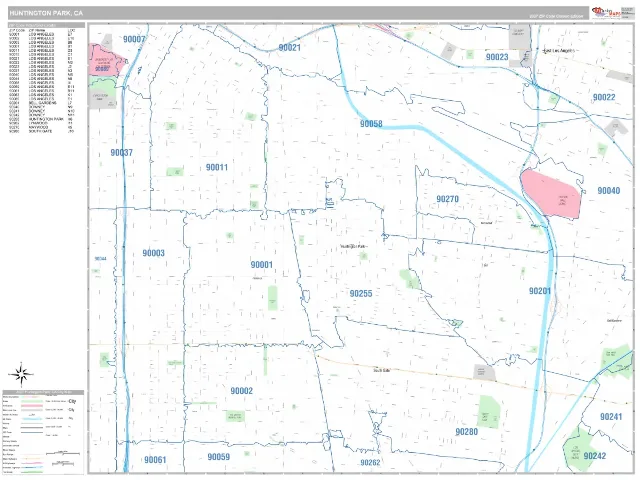Select the 90241 ZIP code label

click(x=611, y=417)
